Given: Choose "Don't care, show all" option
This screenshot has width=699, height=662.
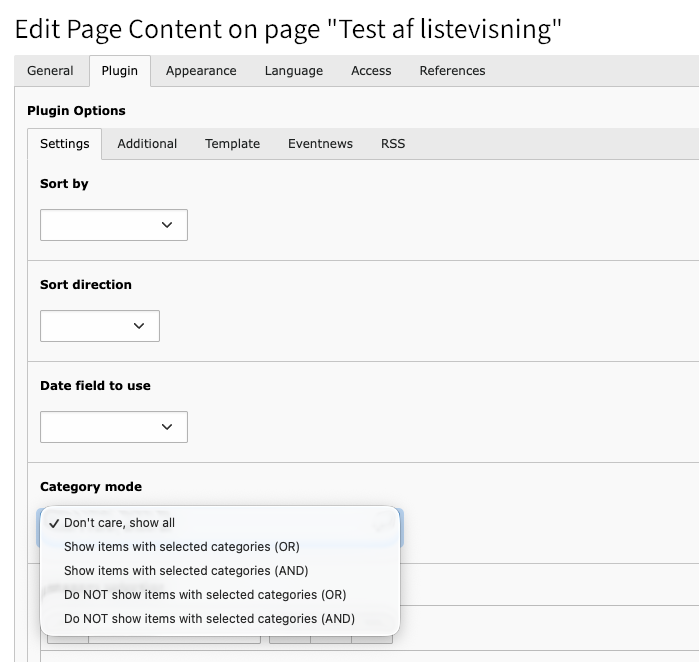Looking at the screenshot, I should pyautogui.click(x=119, y=523).
